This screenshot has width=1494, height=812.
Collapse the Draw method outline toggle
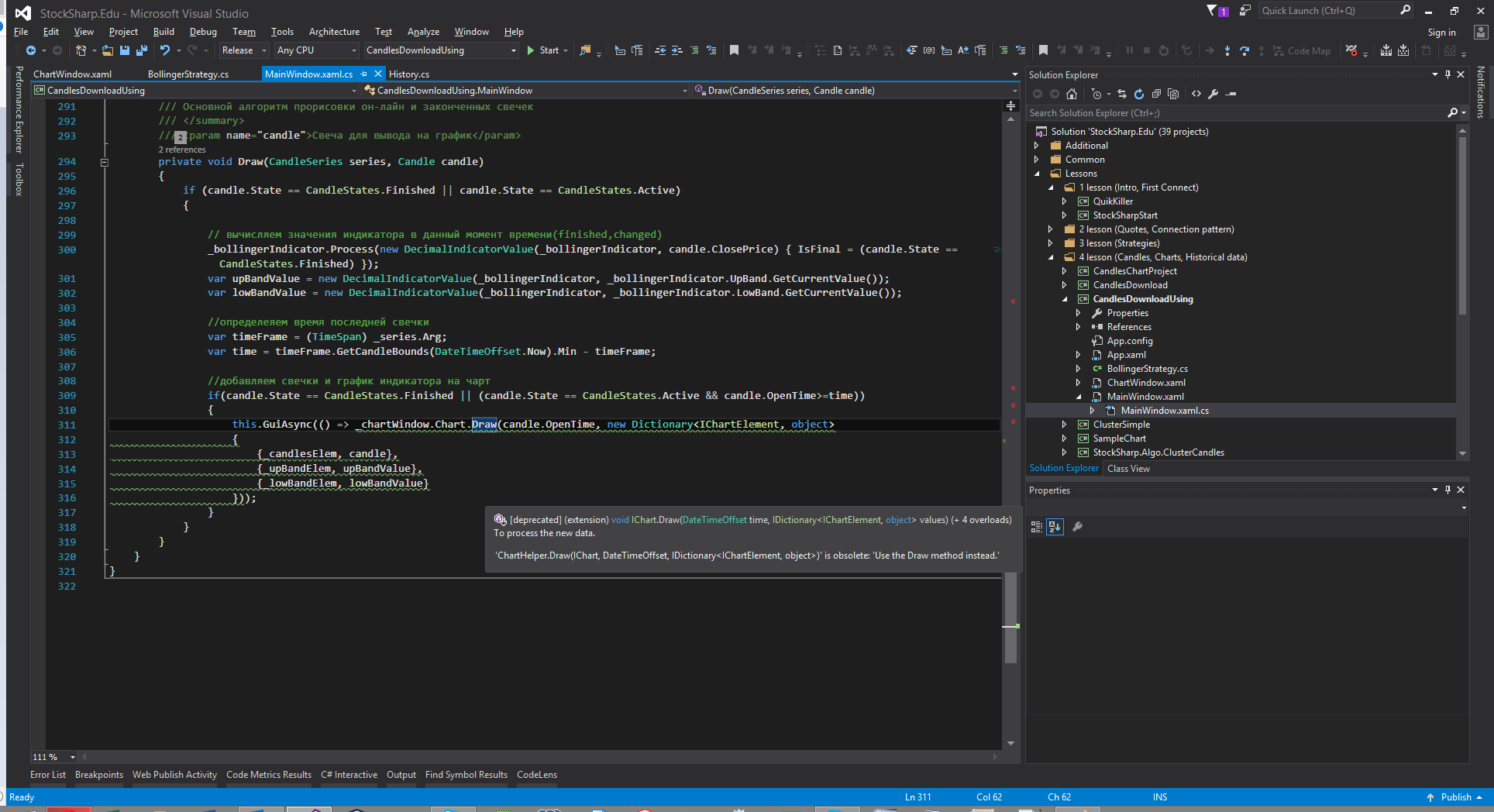click(x=104, y=162)
